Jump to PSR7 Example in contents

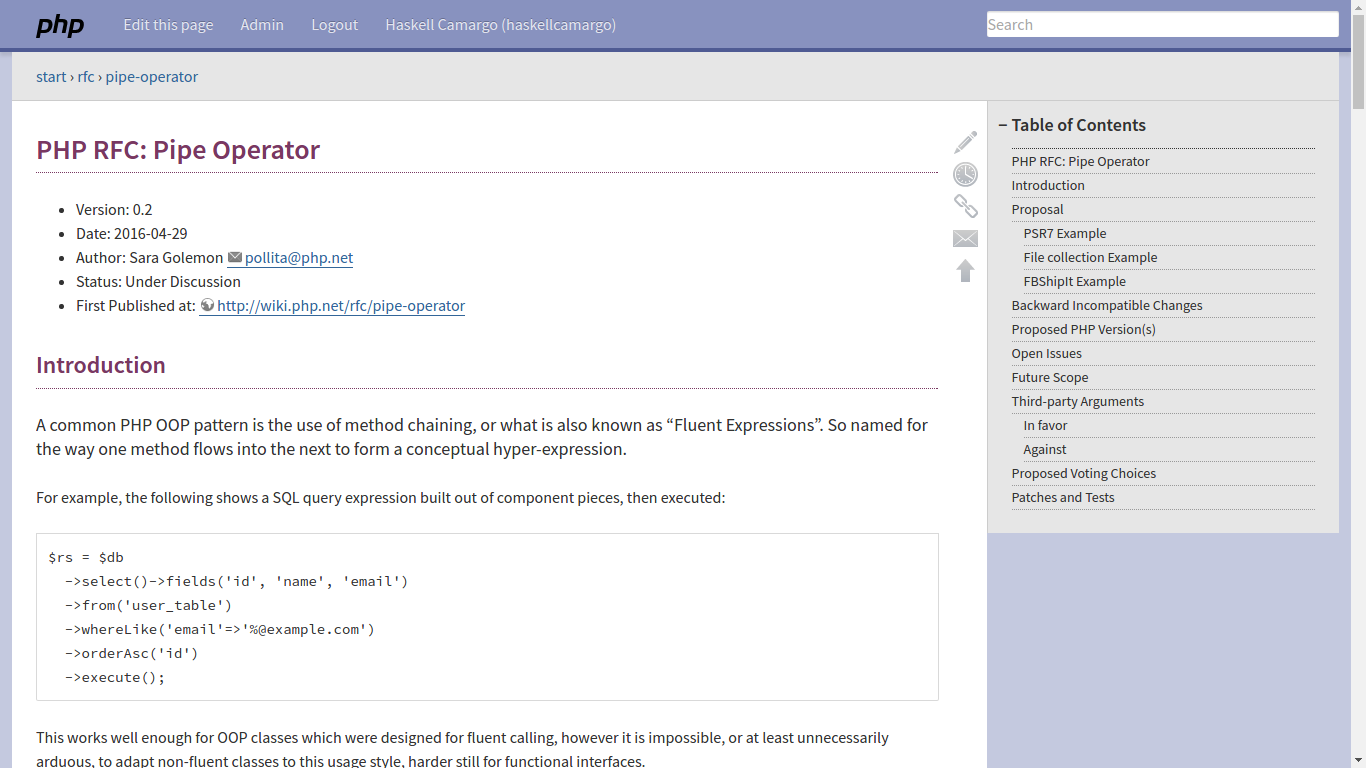pyautogui.click(x=1065, y=233)
